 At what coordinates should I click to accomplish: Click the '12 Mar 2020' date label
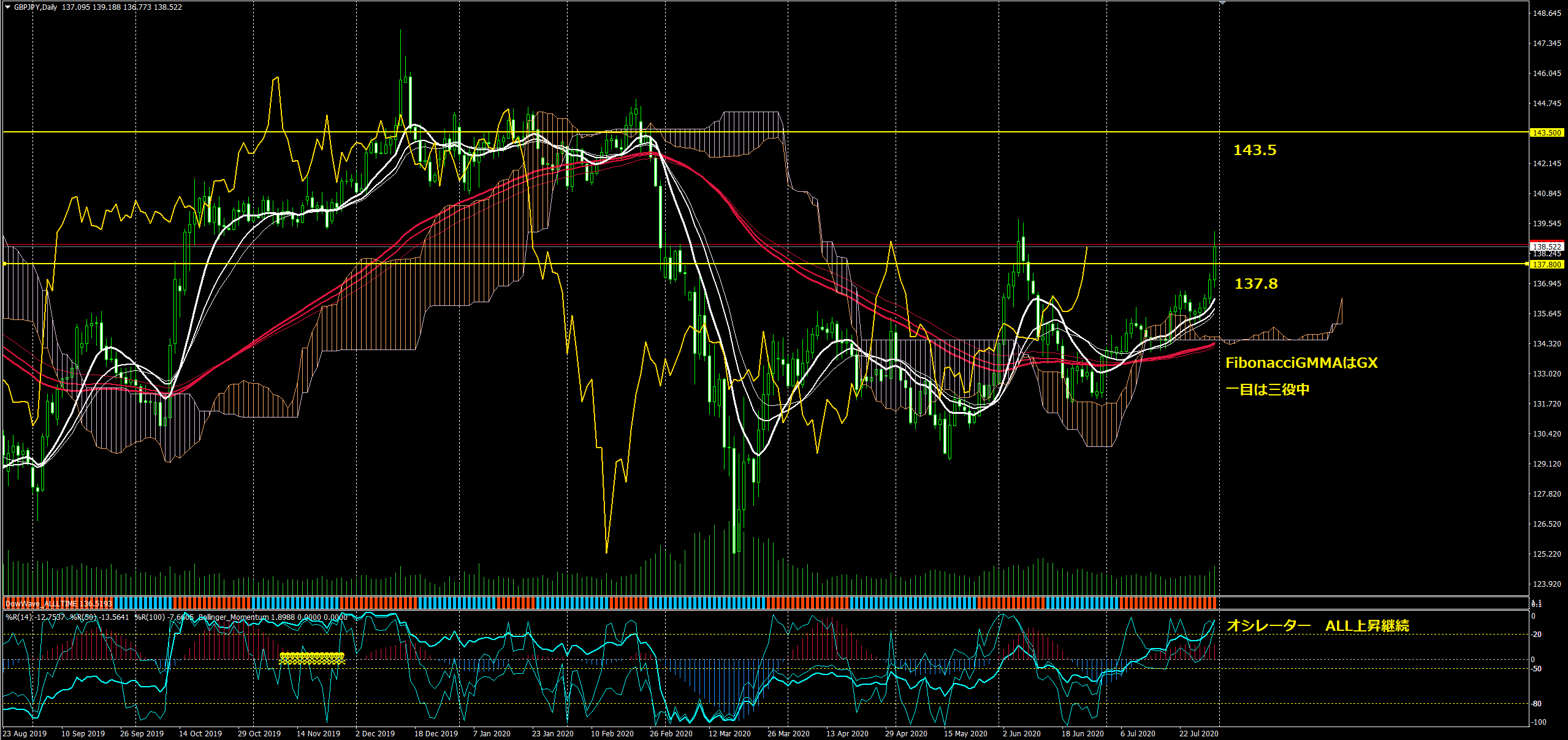[729, 733]
